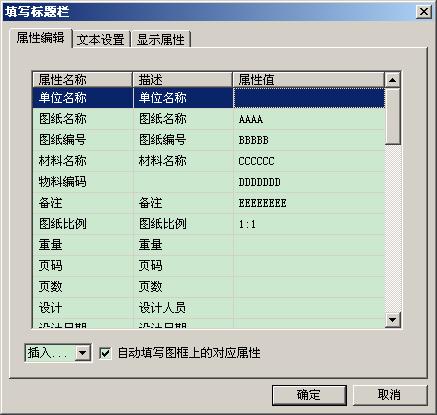The width and height of the screenshot is (437, 415).
Task: Open the 插入... dropdown
Action: (83, 353)
